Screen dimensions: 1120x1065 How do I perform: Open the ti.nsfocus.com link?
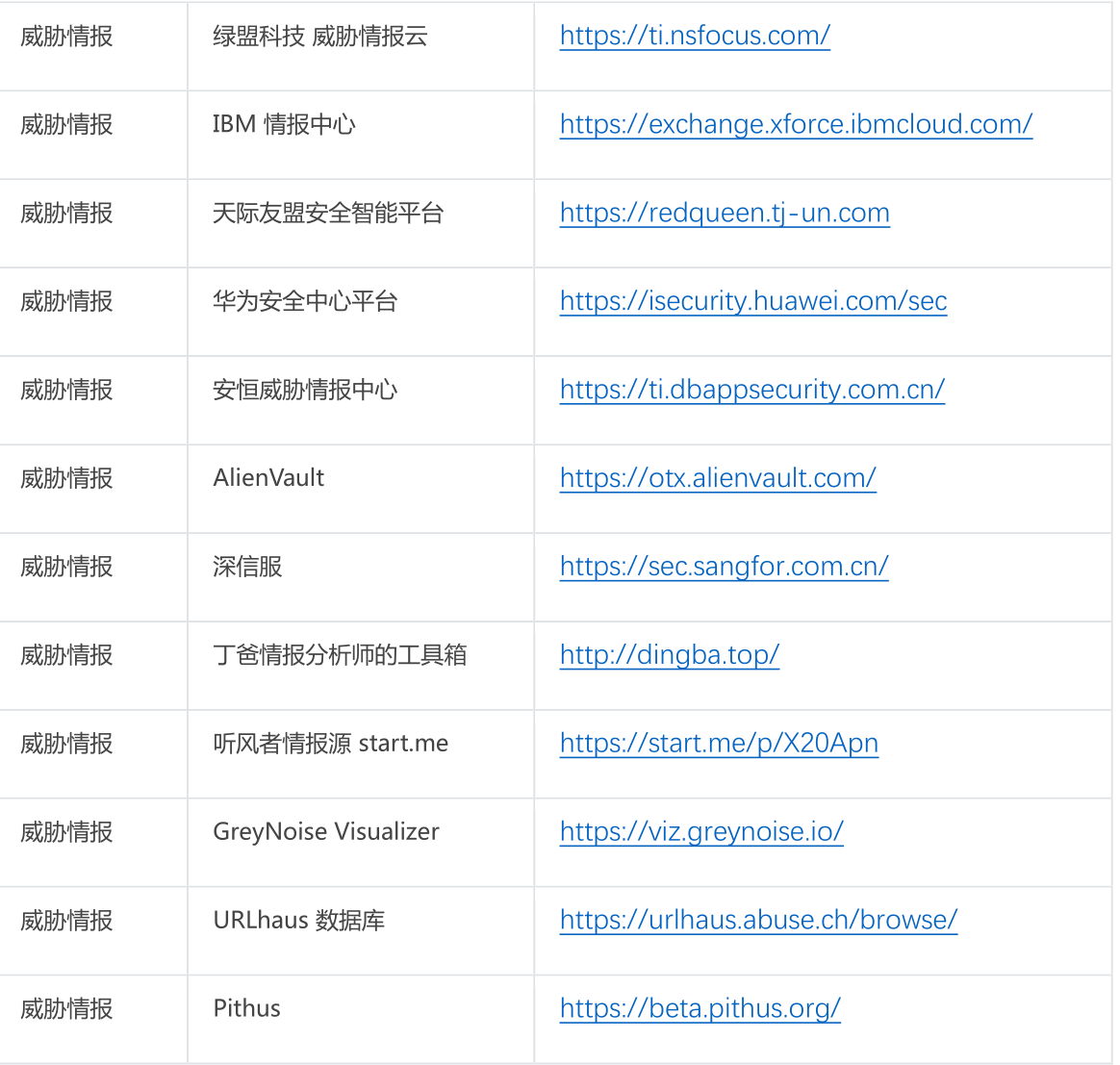click(694, 37)
